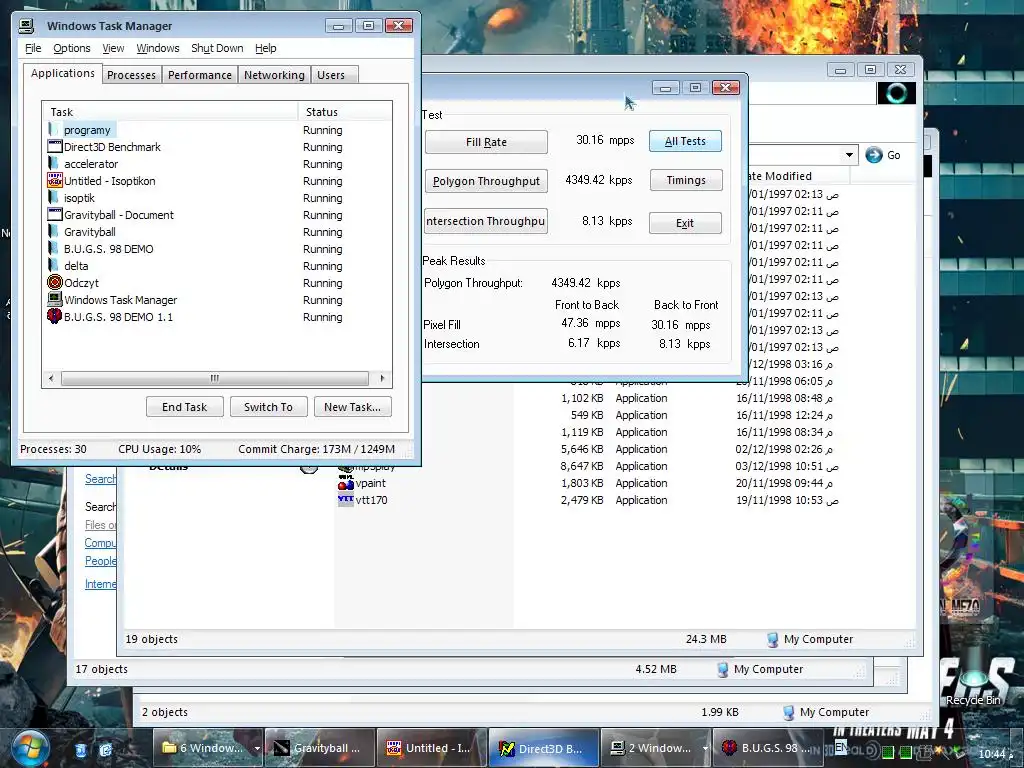Expand the Explorer address bar dropdown
1024x768 pixels.
(848, 155)
